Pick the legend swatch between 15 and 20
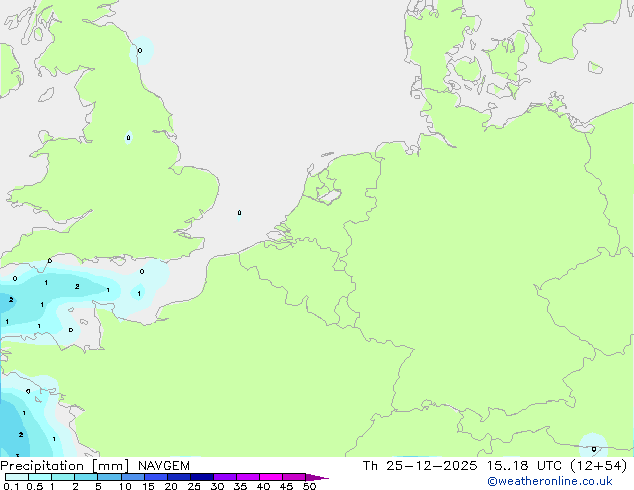Viewport: 634px width, 490px height. 156,477
